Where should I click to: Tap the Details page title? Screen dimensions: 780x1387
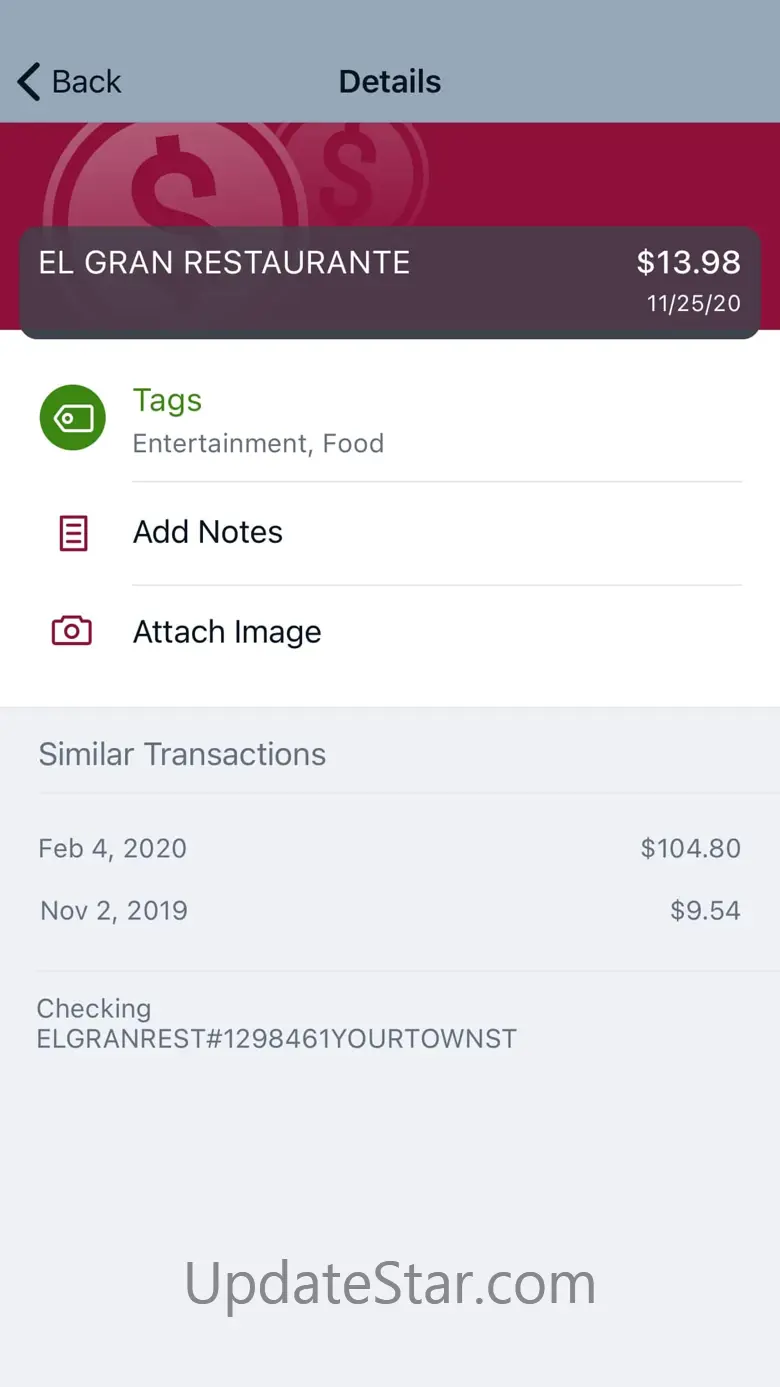click(x=390, y=82)
